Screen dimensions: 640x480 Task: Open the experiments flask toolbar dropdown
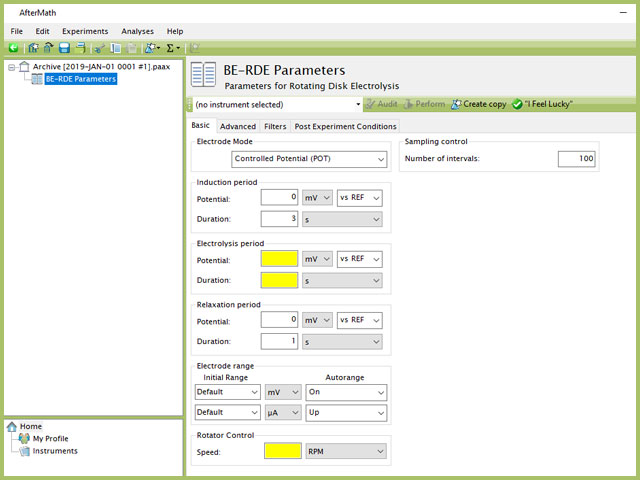[x=153, y=48]
